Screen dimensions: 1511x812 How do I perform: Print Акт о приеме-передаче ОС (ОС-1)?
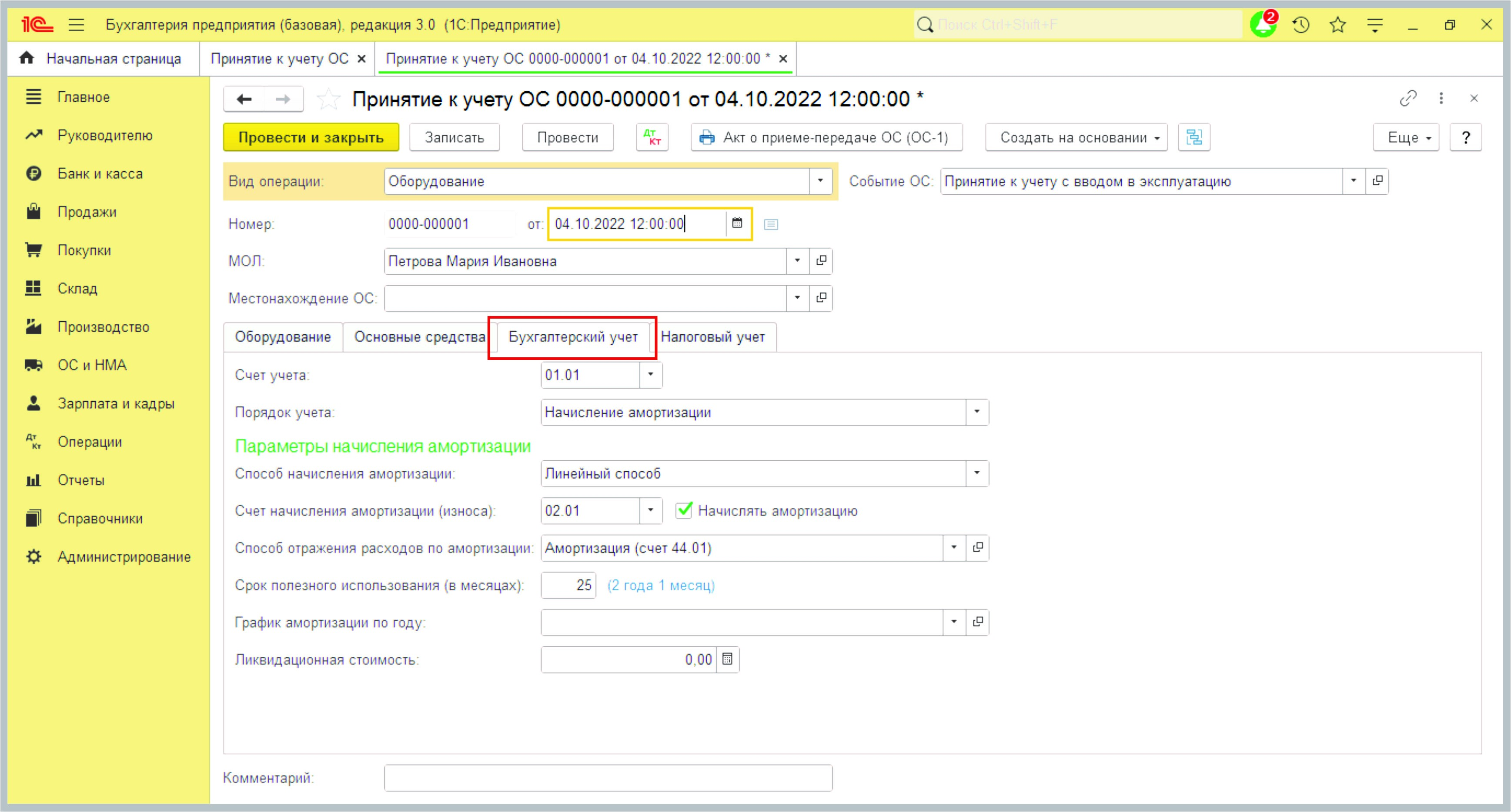click(x=826, y=137)
